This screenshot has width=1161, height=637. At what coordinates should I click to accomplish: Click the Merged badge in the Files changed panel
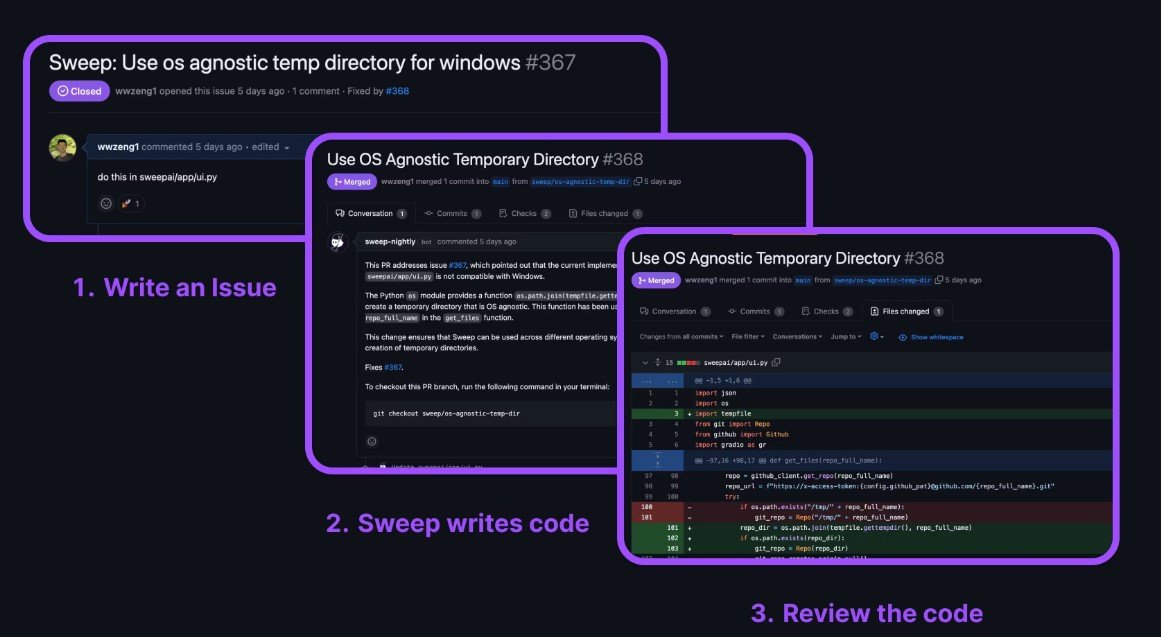pyautogui.click(x=656, y=280)
